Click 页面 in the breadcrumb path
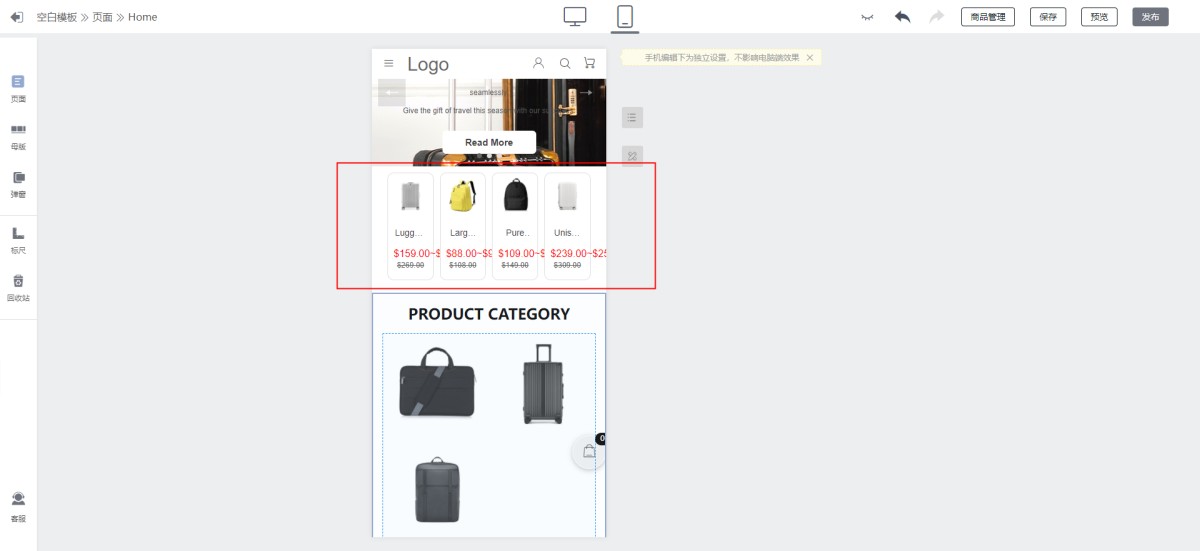The image size is (1200, 551). 102,17
